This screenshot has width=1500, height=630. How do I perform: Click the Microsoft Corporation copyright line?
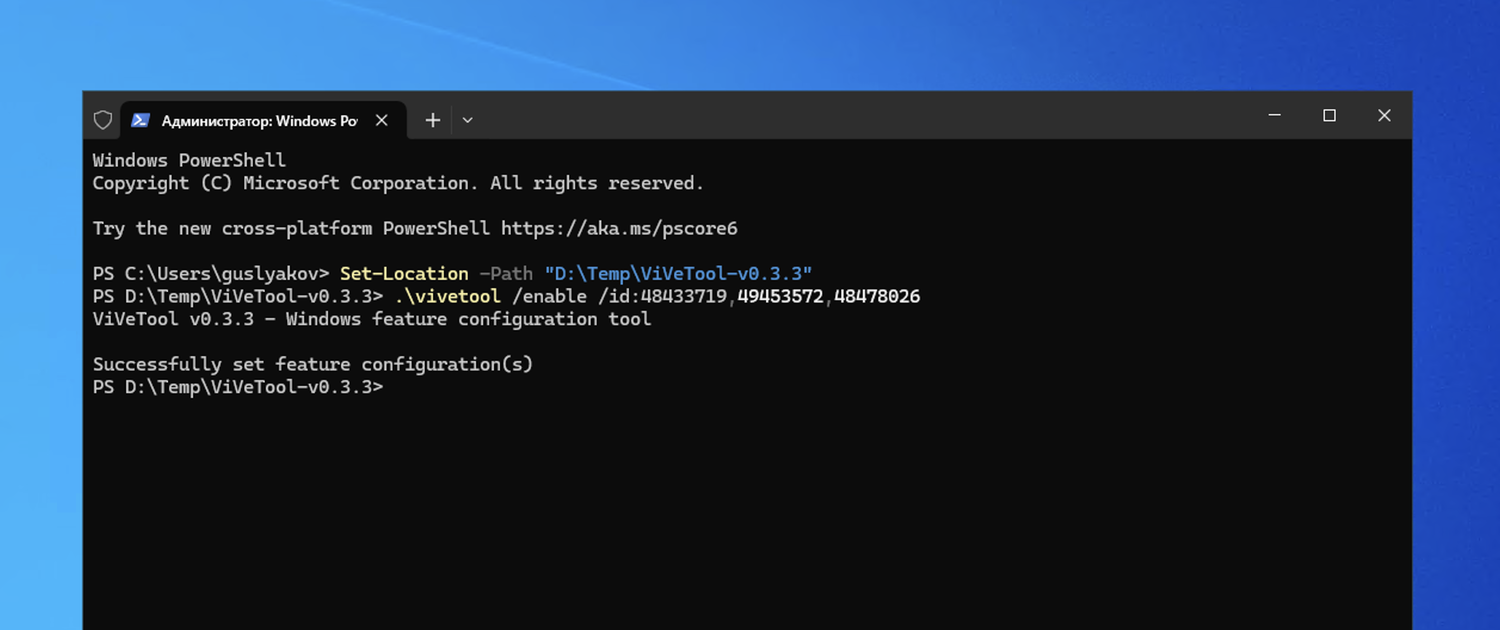pyautogui.click(x=398, y=183)
